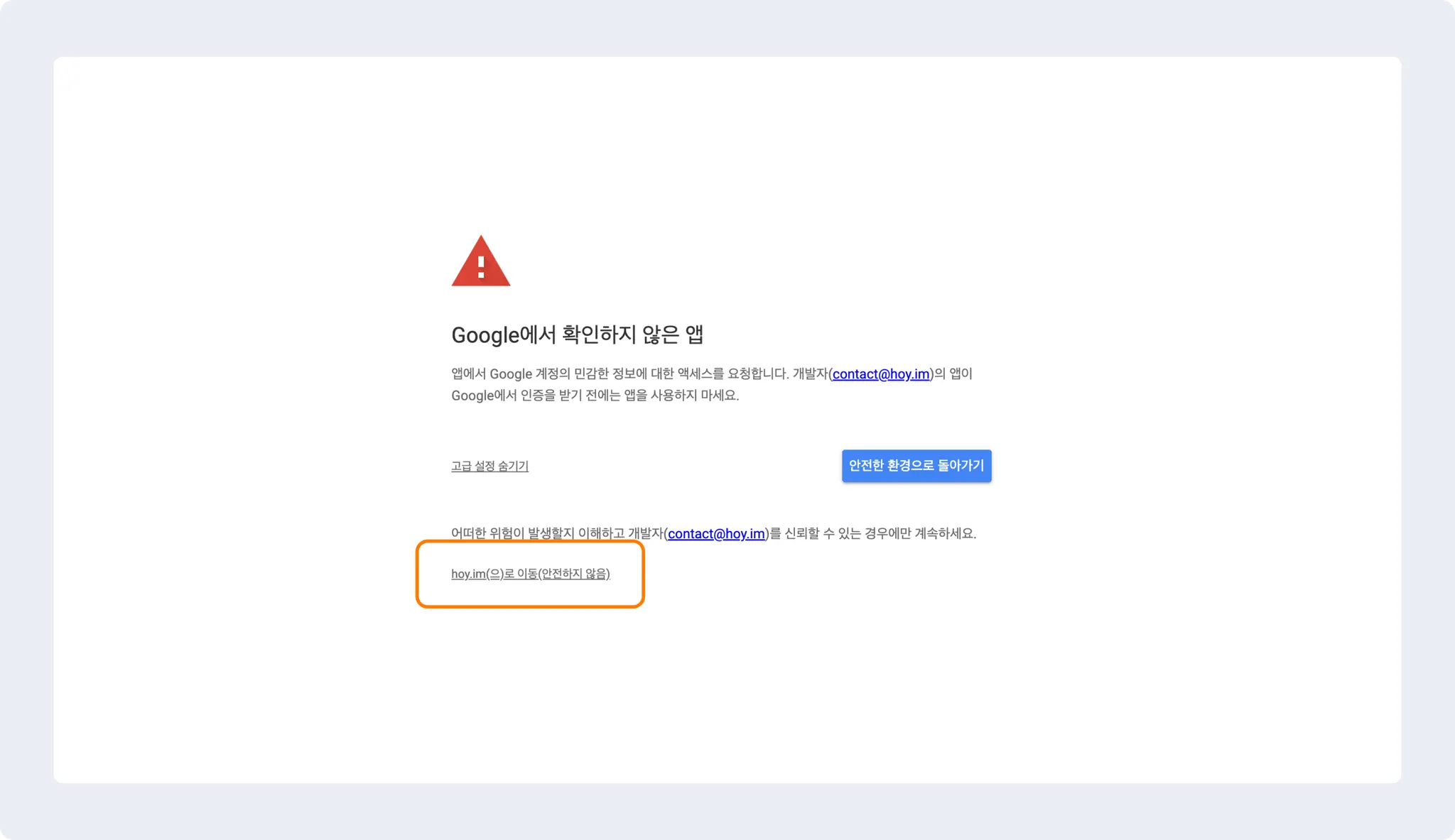Click the heading Google에서 확인하지 않은 앱

point(578,334)
